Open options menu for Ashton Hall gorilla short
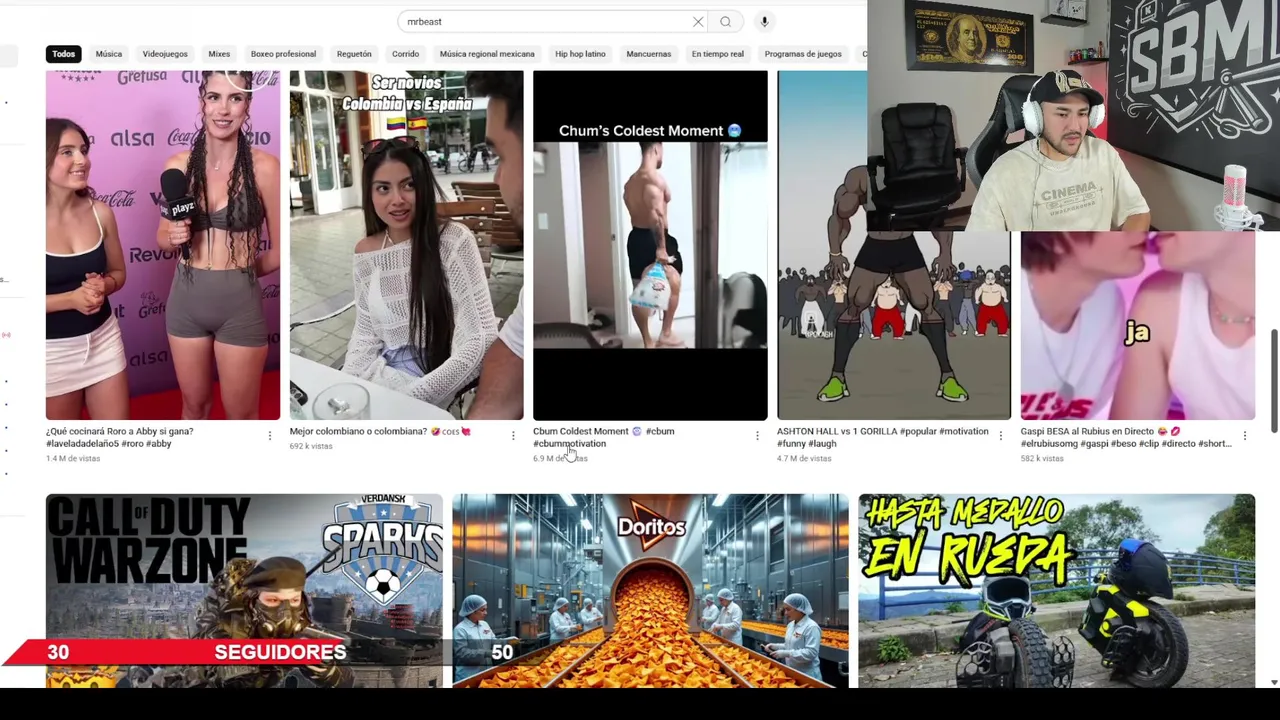 pos(1000,436)
